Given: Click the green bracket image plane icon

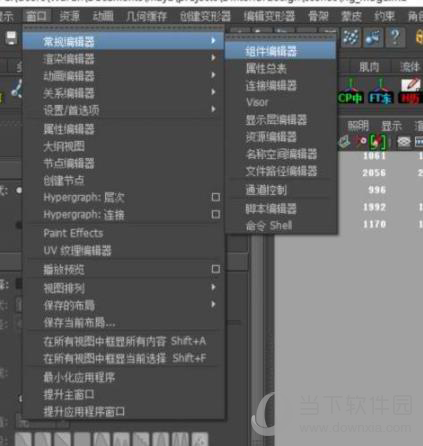Looking at the screenshot, I should click(378, 142).
